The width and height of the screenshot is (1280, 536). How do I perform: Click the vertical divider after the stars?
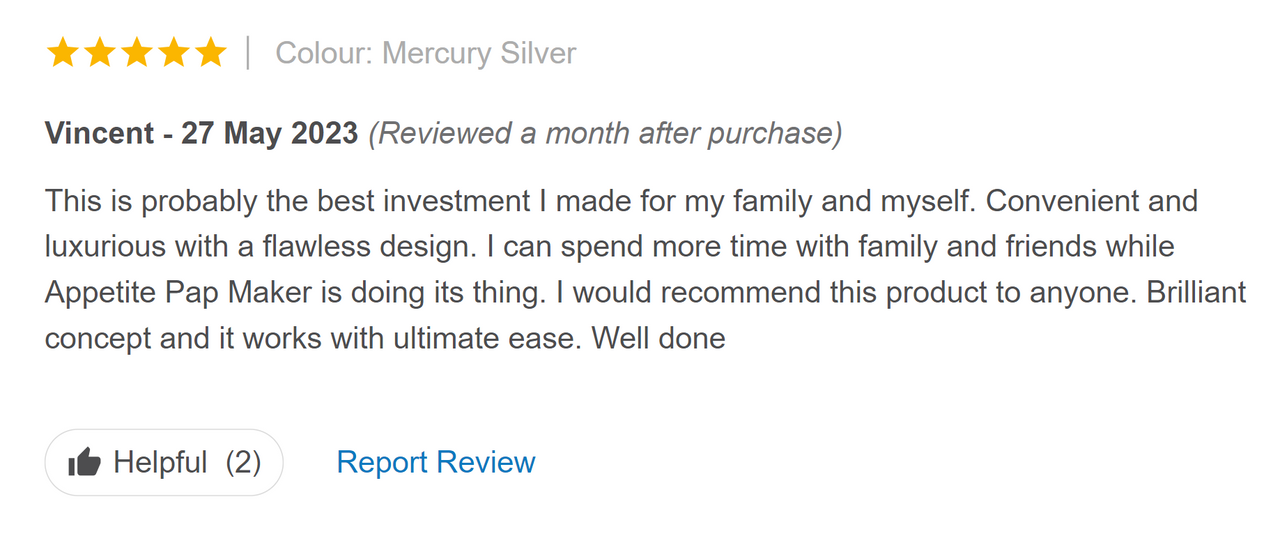(x=249, y=53)
